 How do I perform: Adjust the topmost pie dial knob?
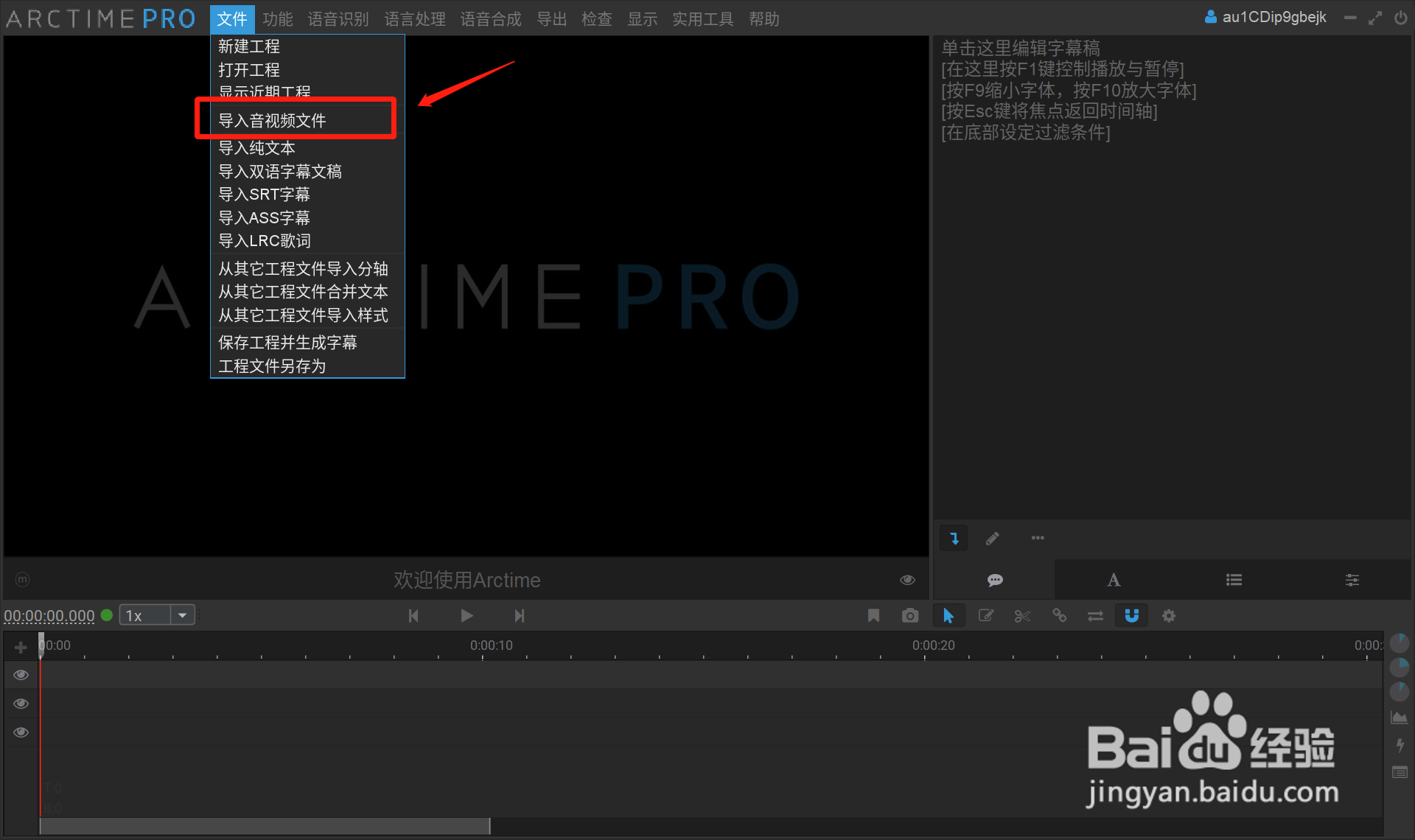click(x=1399, y=643)
